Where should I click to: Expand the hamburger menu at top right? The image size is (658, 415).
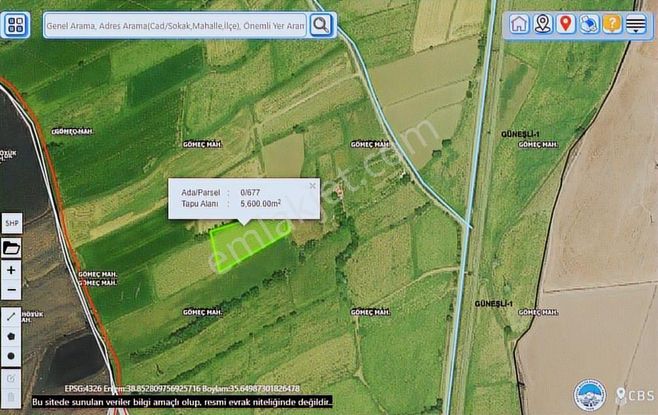[x=636, y=24]
